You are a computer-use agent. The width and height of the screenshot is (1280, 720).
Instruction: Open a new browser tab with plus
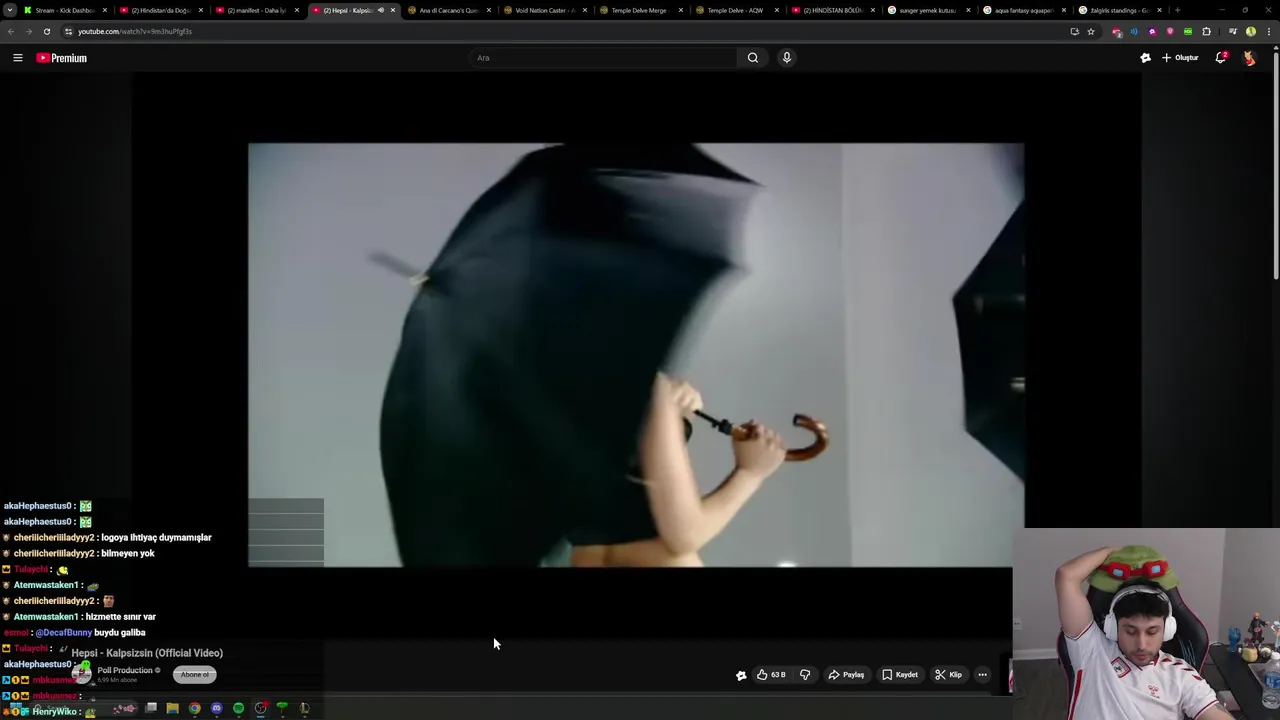tap(1177, 10)
